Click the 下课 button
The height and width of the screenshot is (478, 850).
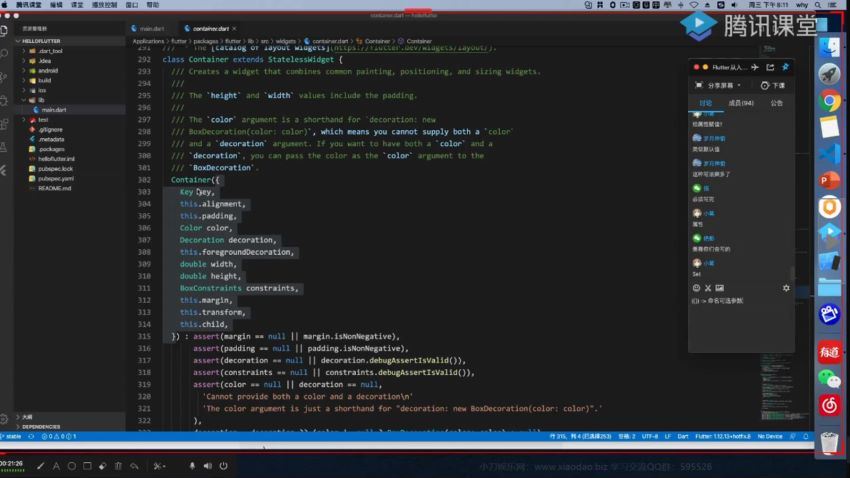pos(773,85)
